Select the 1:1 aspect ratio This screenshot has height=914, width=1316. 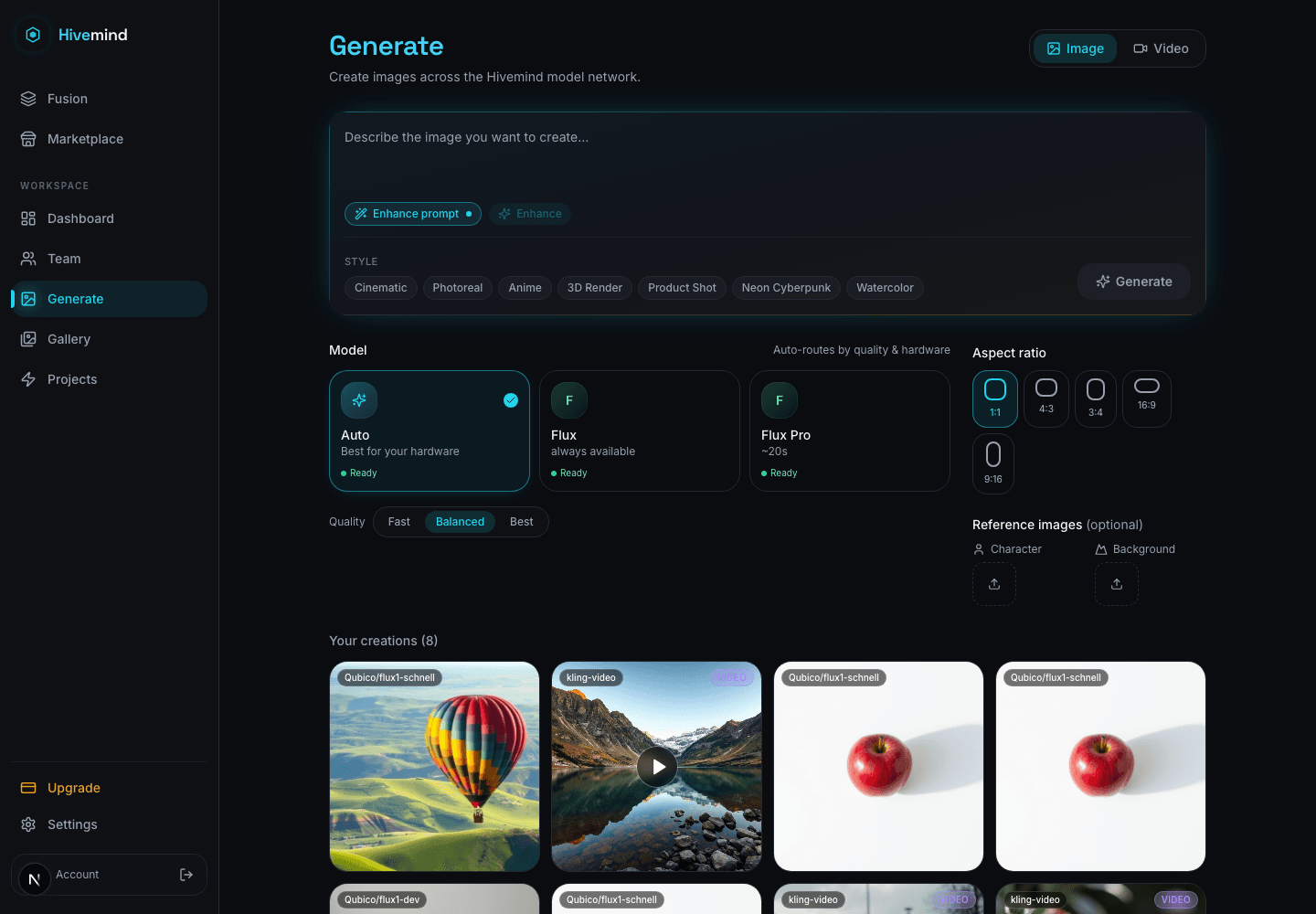point(995,399)
